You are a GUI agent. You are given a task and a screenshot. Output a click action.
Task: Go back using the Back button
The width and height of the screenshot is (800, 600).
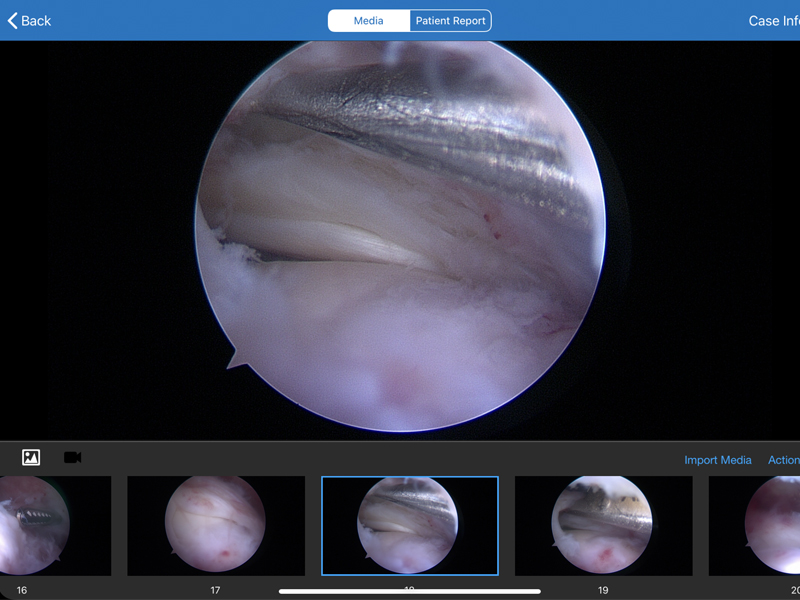click(x=29, y=21)
